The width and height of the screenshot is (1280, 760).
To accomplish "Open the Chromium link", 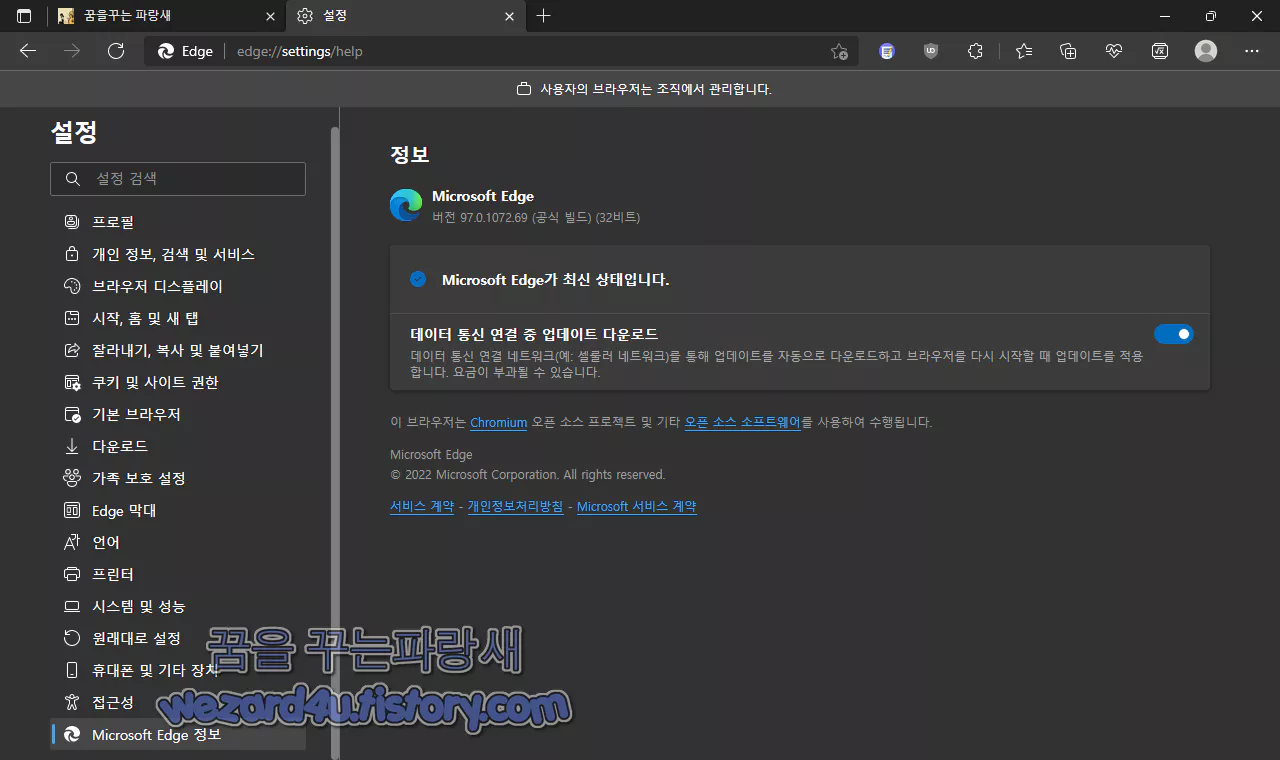I will [x=499, y=422].
